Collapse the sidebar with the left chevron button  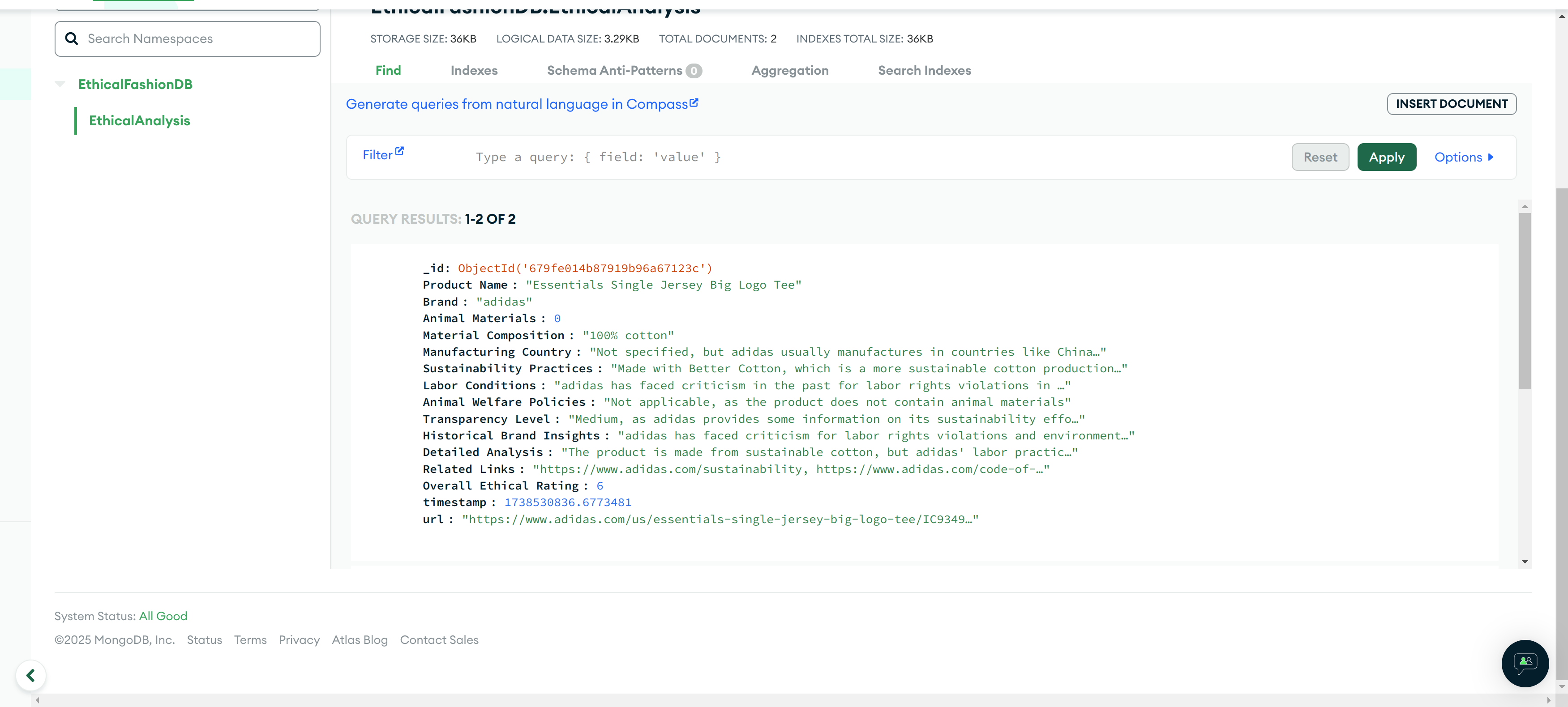point(30,675)
